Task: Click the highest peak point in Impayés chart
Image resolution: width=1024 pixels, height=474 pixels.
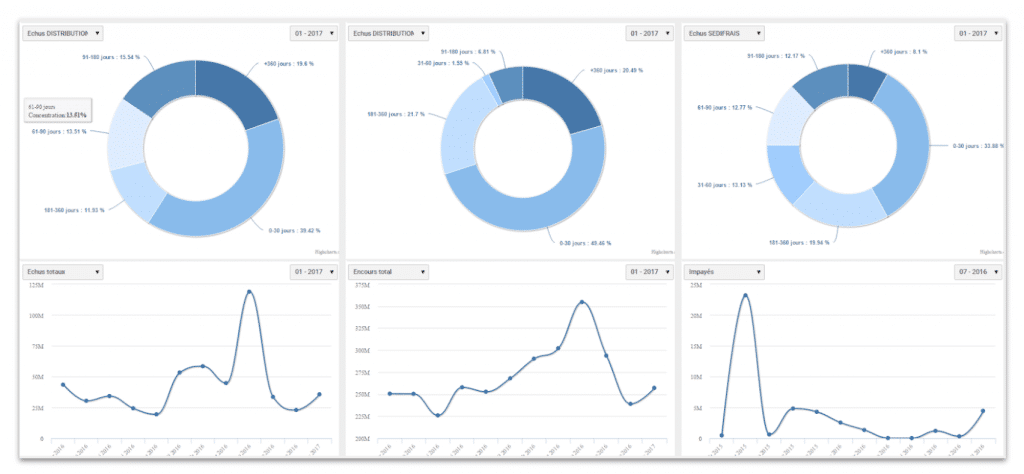Action: [745, 295]
